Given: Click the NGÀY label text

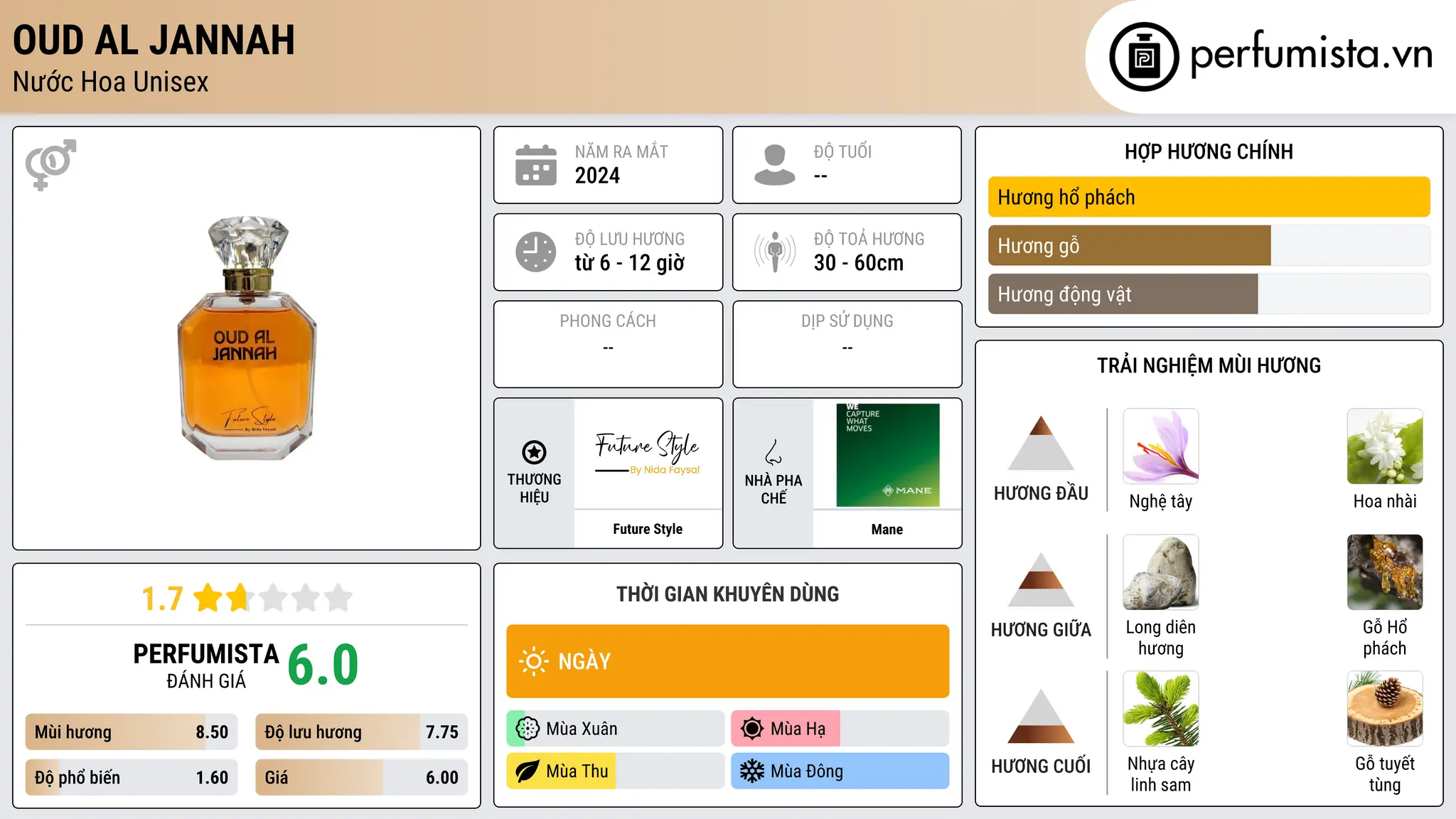Looking at the screenshot, I should click(584, 662).
